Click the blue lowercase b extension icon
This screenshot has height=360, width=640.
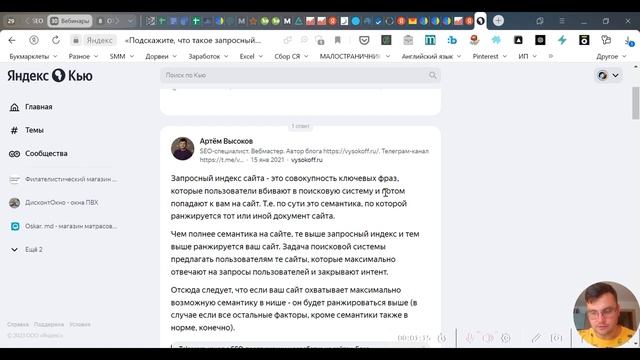(452, 40)
